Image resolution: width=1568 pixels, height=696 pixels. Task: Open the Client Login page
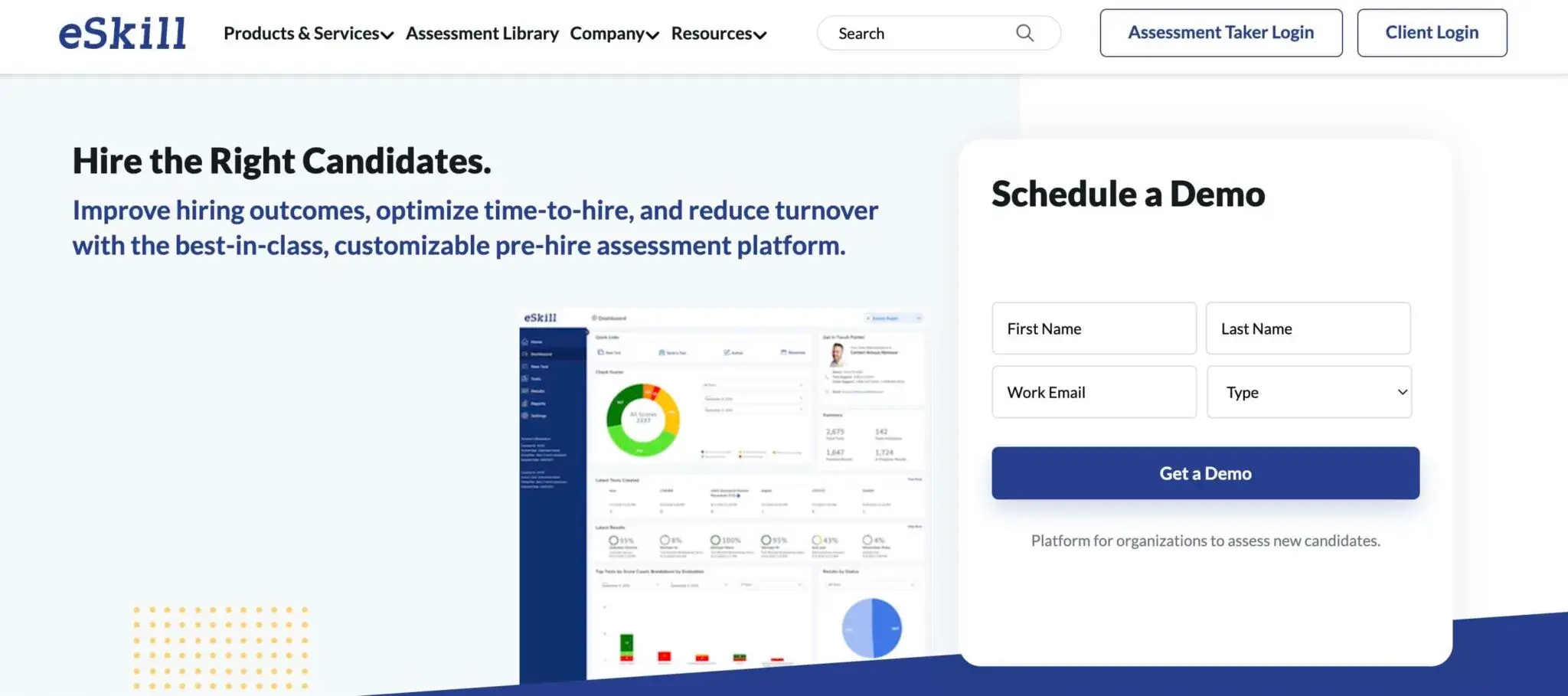point(1431,32)
